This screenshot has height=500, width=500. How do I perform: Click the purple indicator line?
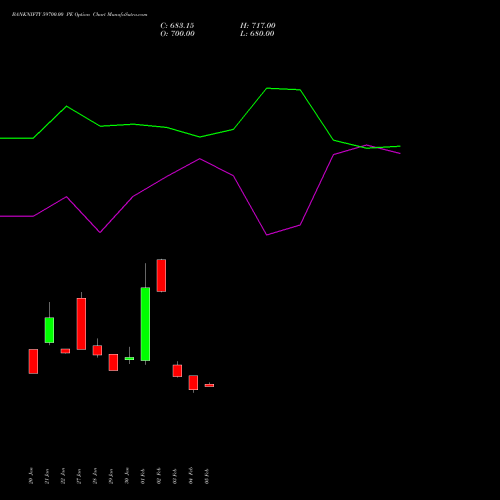coord(200,159)
